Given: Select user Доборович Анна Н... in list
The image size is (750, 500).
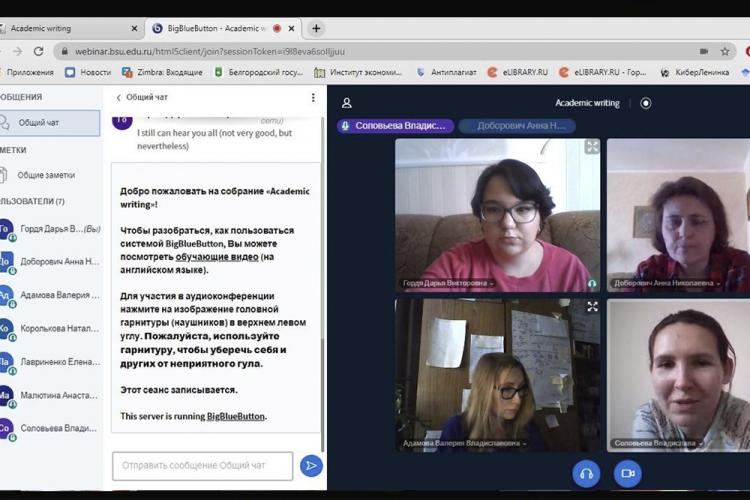Looking at the screenshot, I should (x=50, y=262).
